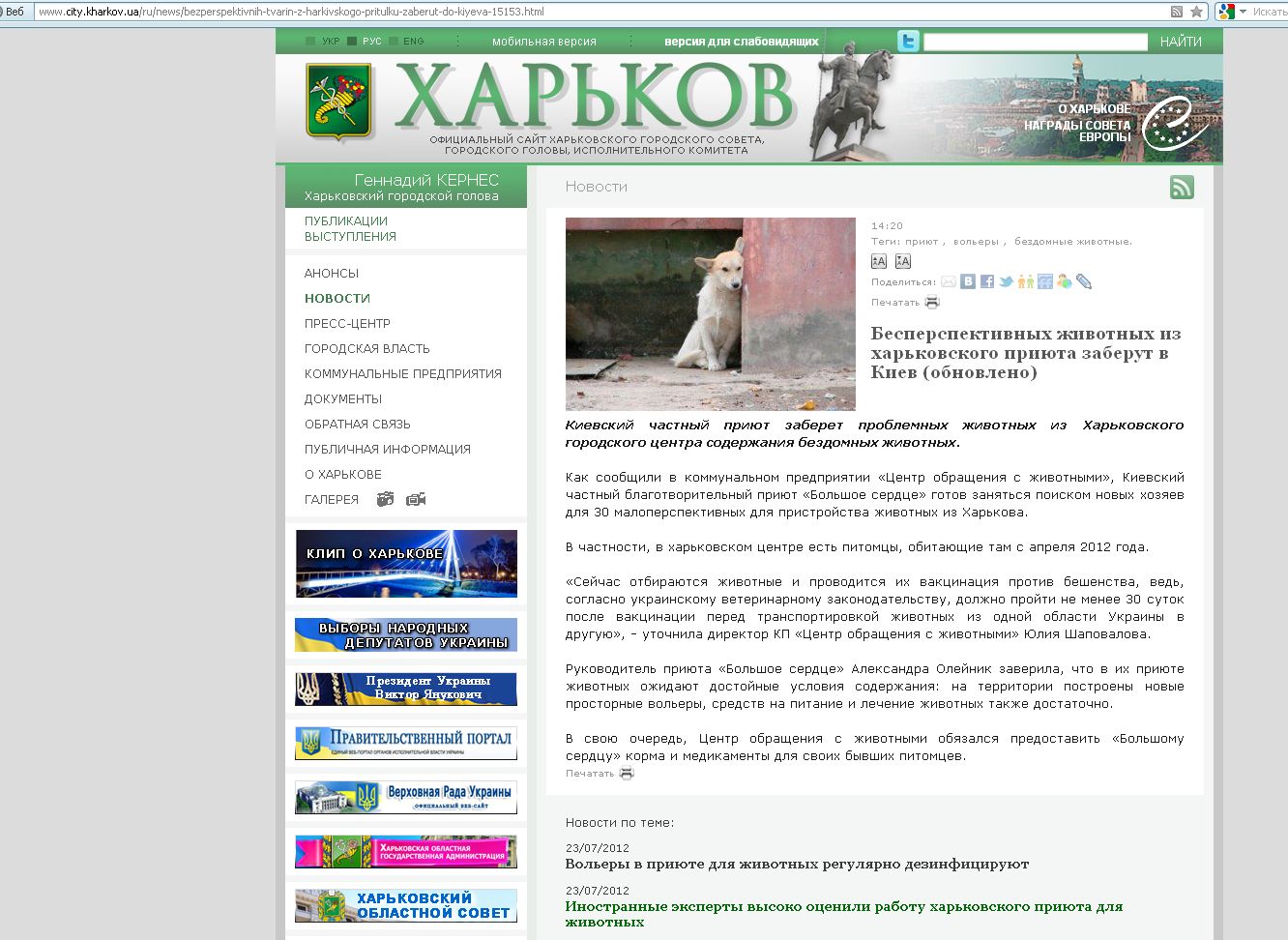Decrease article font size icon
Screen dimensions: 1288x940
click(x=903, y=261)
